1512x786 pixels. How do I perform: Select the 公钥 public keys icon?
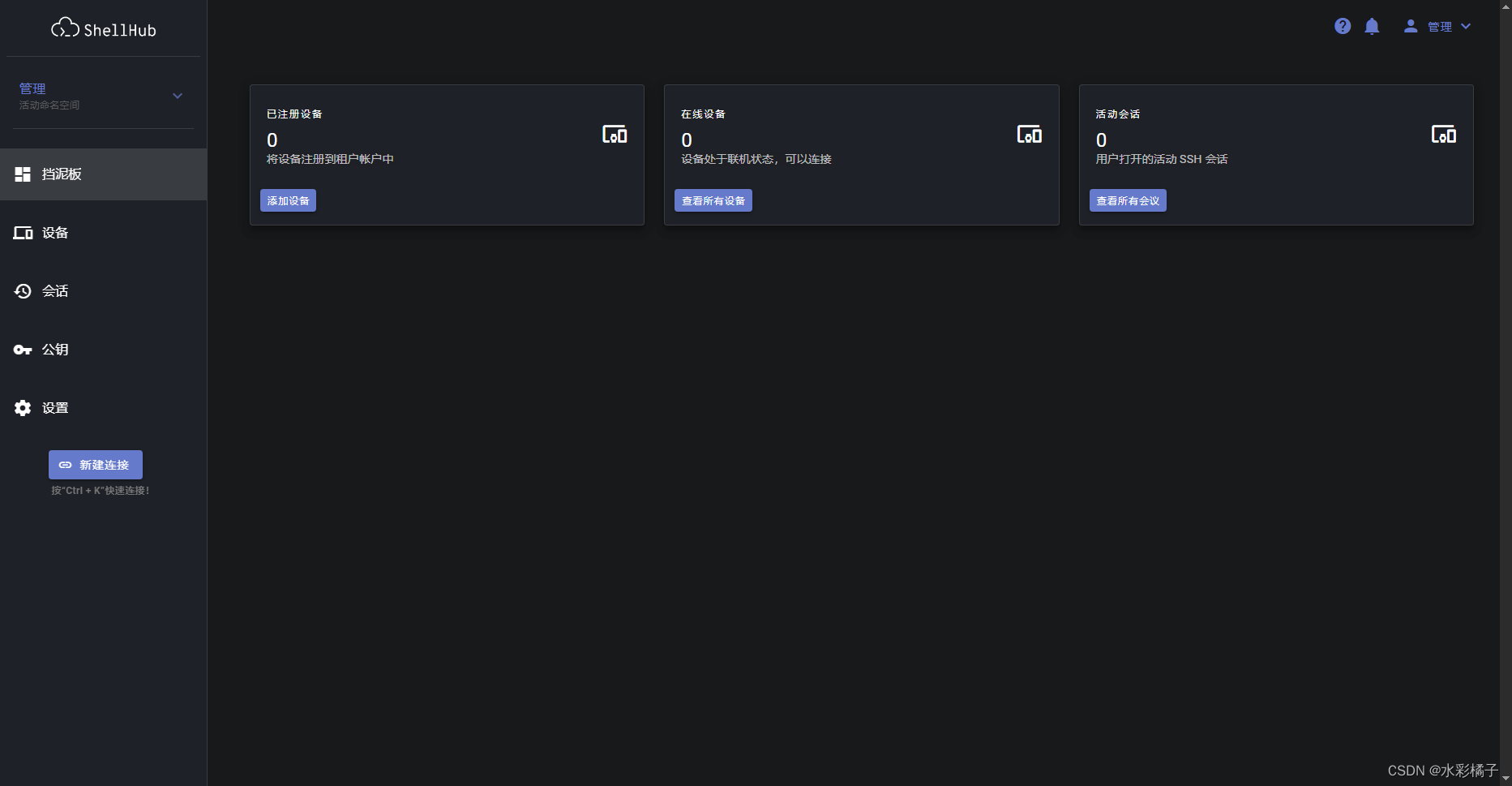click(x=22, y=349)
